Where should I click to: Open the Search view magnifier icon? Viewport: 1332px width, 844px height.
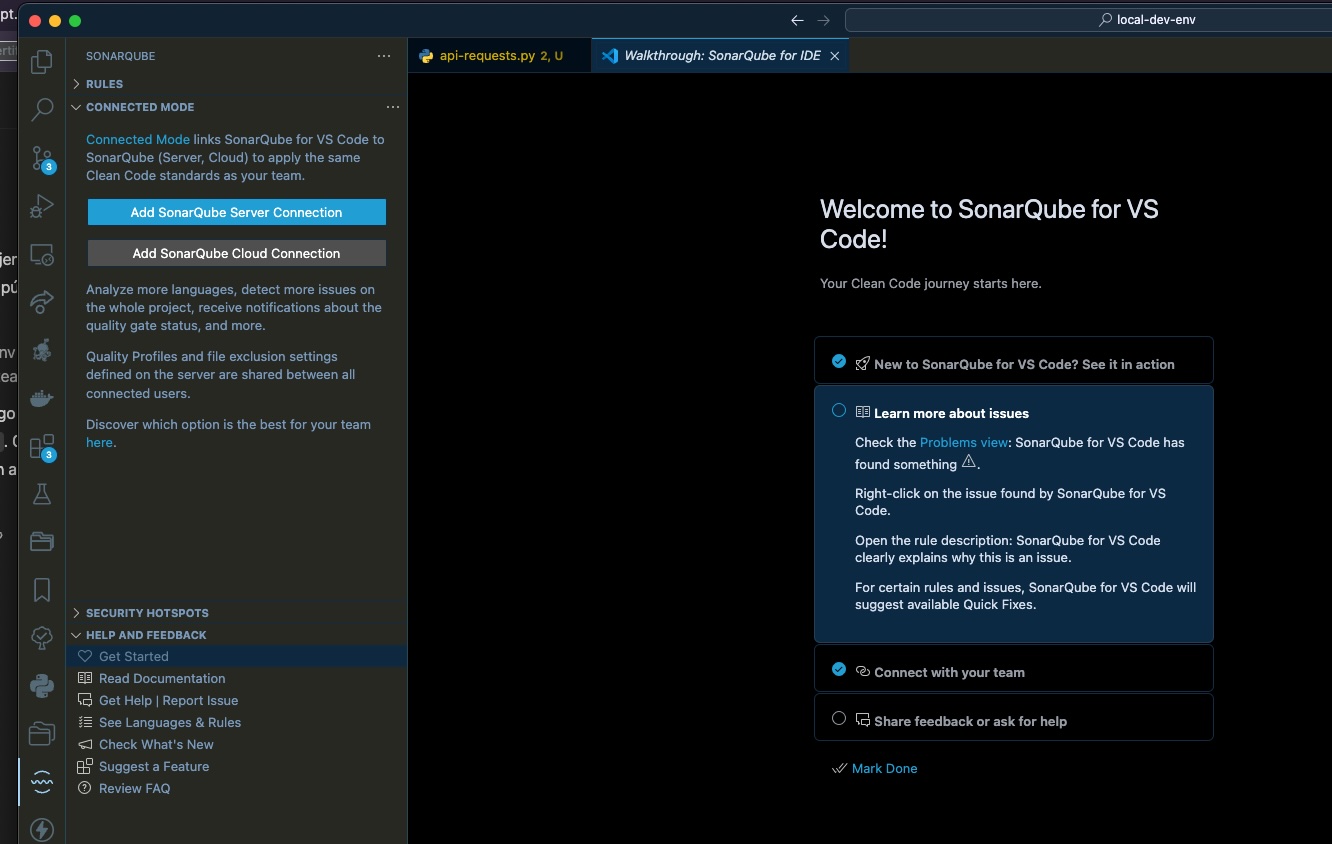click(x=42, y=110)
